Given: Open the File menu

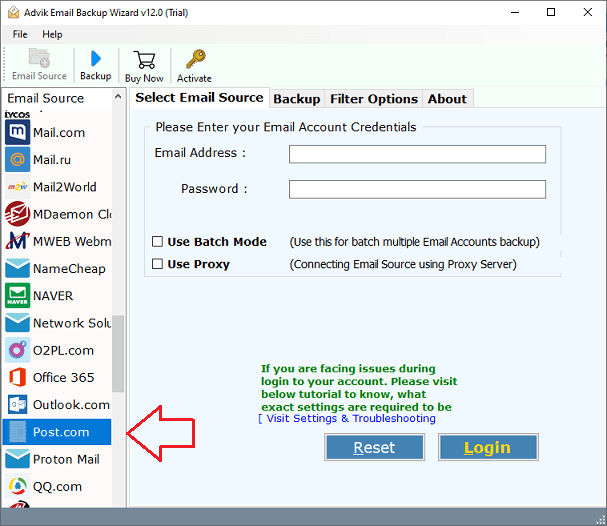Looking at the screenshot, I should click(x=20, y=34).
